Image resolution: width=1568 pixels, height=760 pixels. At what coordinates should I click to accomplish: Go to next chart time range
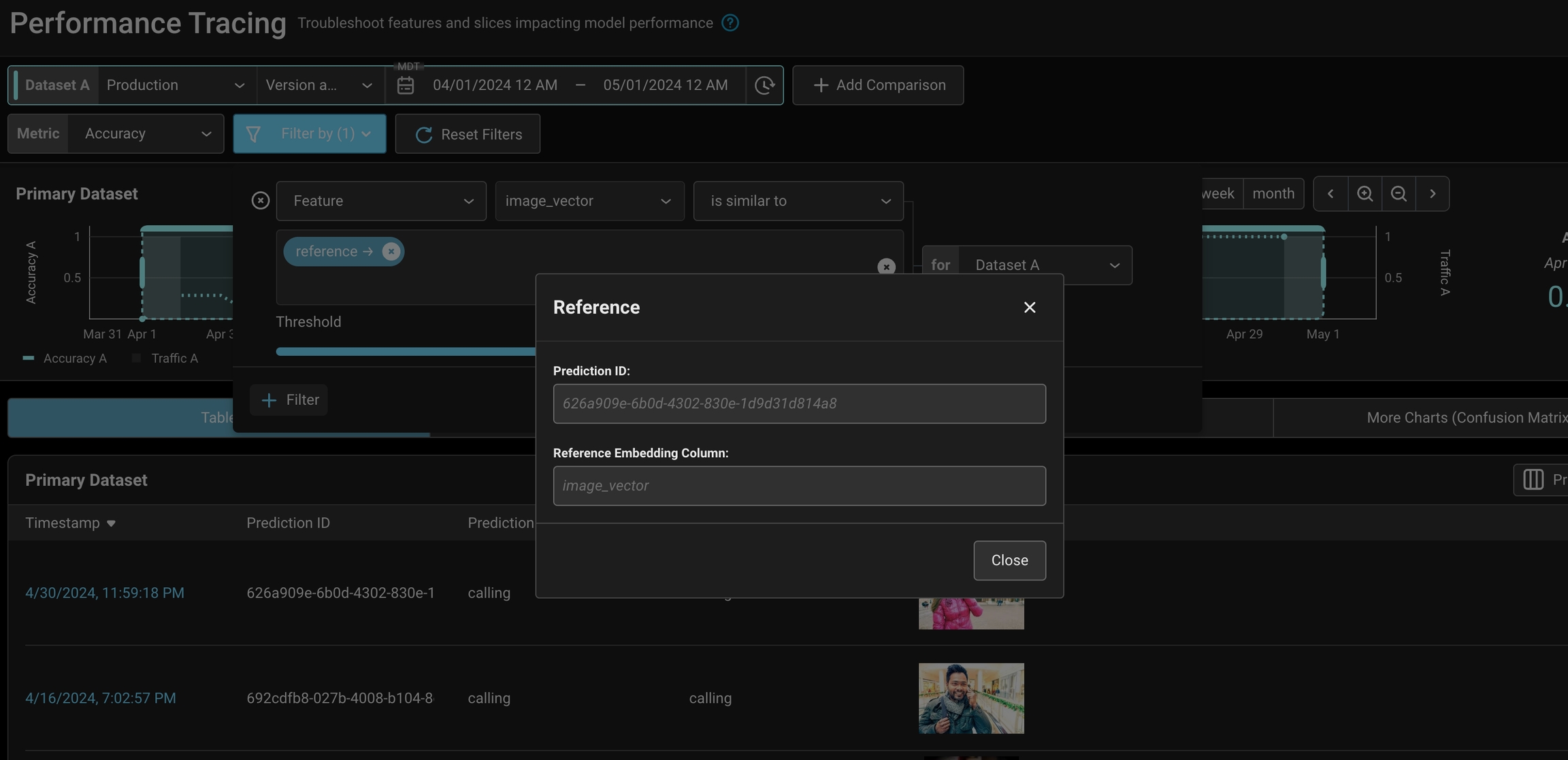(x=1433, y=194)
